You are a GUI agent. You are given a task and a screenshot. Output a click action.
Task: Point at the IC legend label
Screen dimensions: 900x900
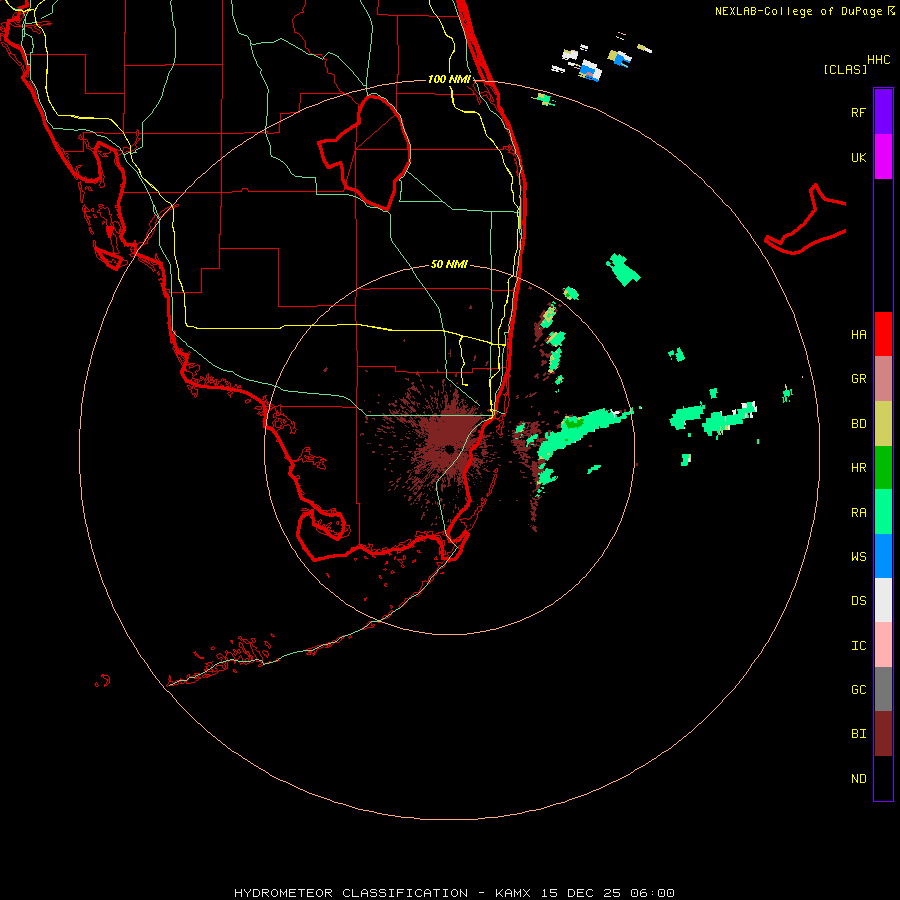pyautogui.click(x=858, y=646)
